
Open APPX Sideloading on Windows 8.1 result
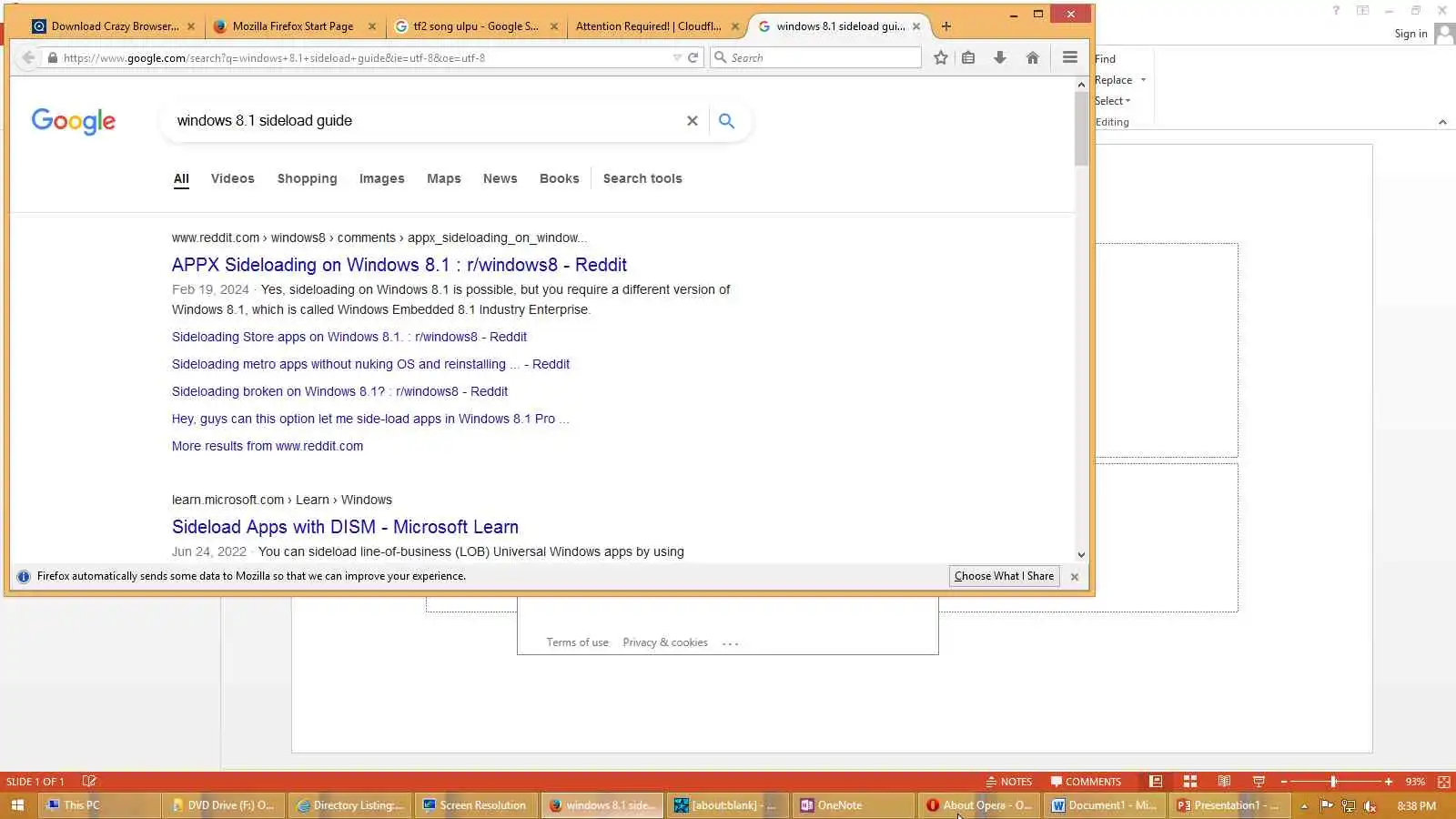pyautogui.click(x=399, y=265)
